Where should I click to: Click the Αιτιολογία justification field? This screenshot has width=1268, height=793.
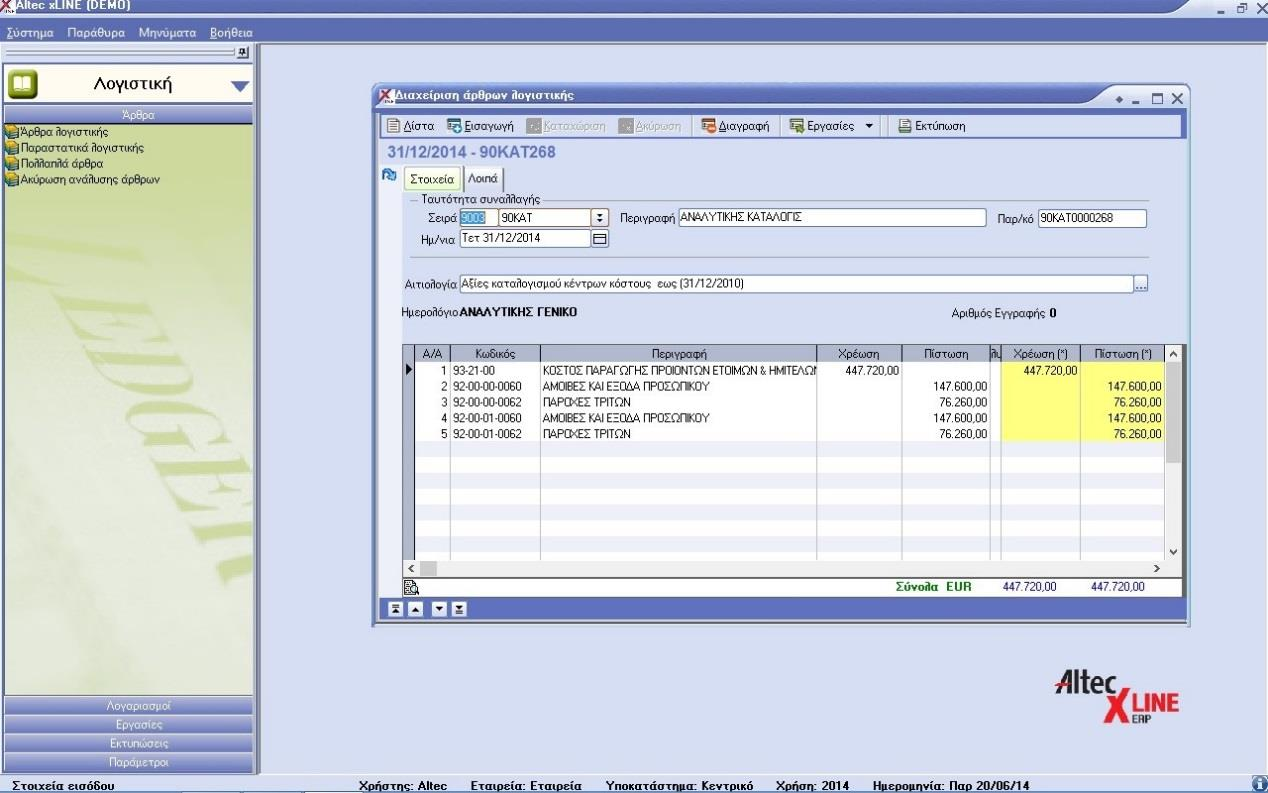coord(796,284)
